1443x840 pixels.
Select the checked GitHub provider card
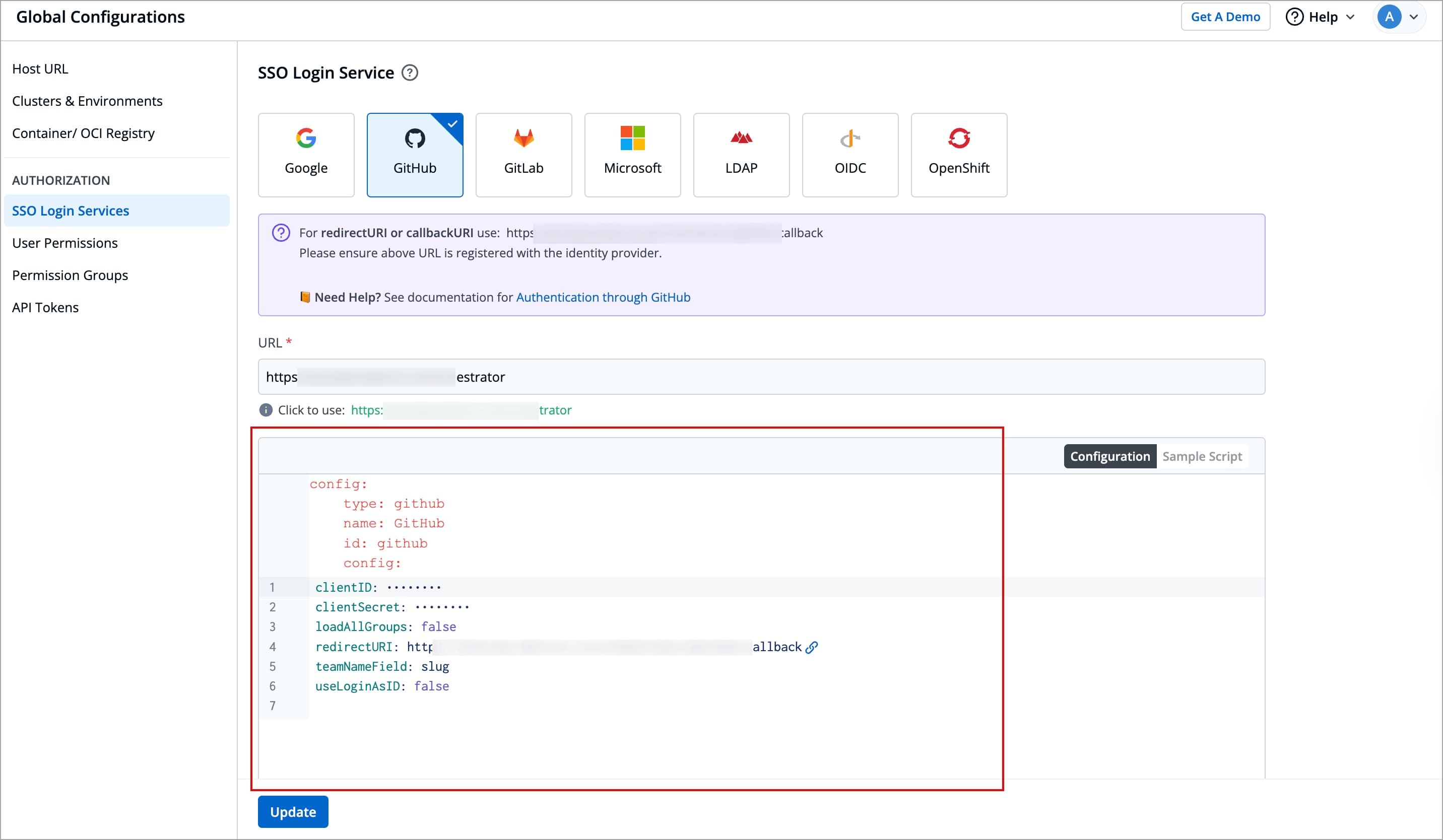415,155
